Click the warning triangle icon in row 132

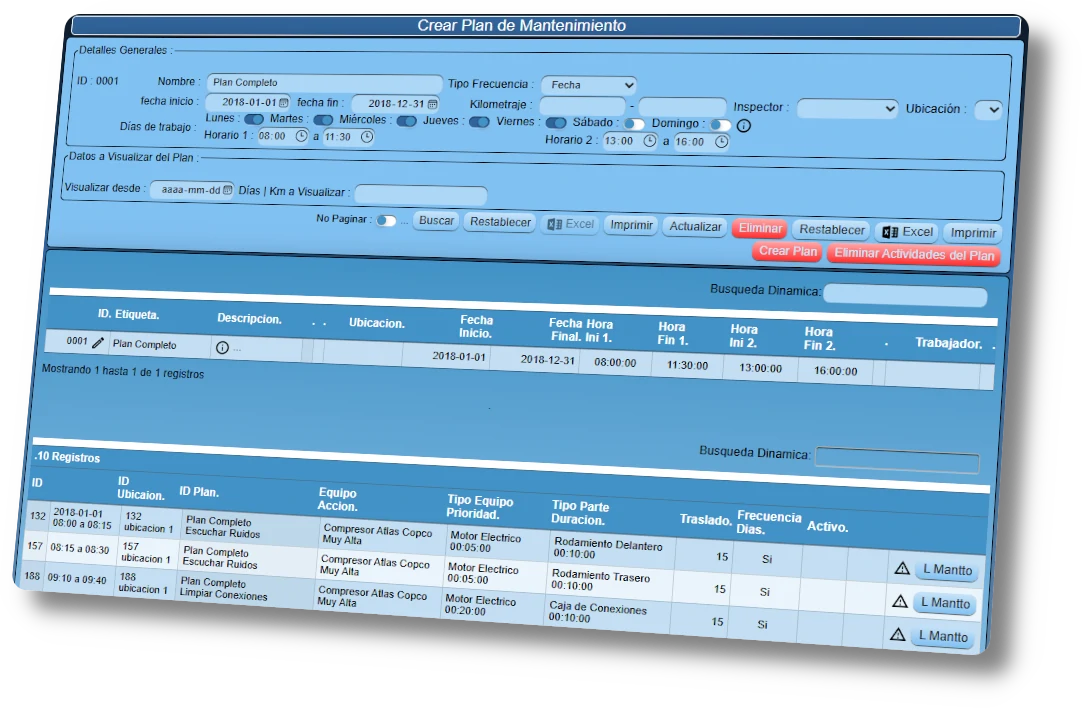(x=901, y=568)
